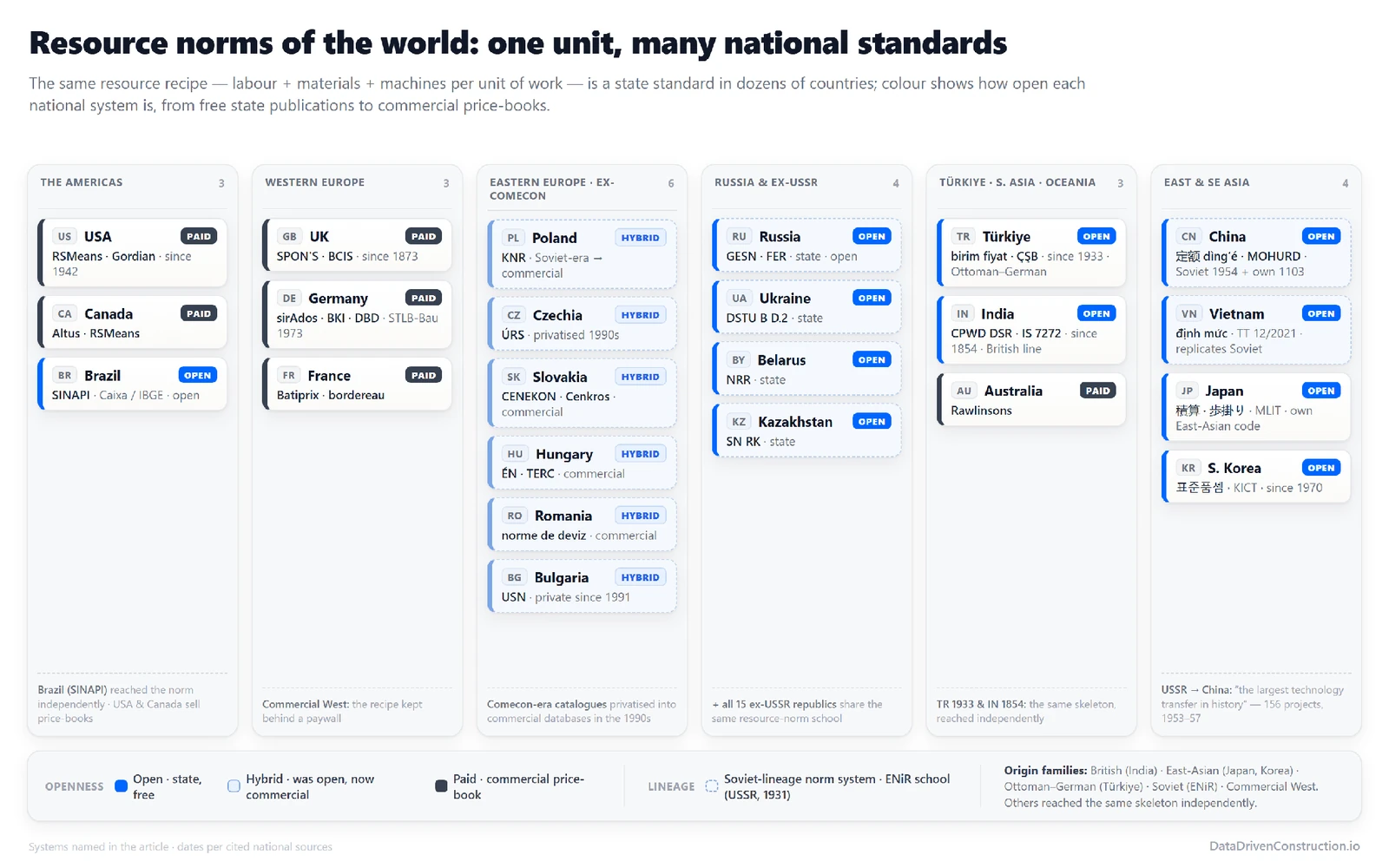
Task: Click the SK country code badge
Action: (x=514, y=377)
